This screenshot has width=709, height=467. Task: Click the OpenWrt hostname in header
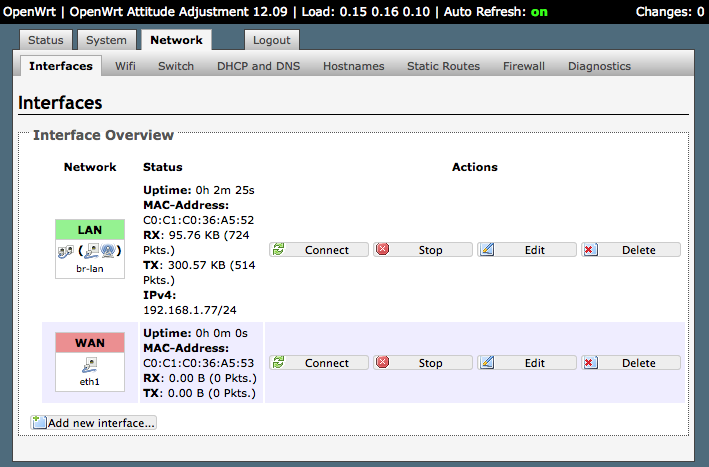pyautogui.click(x=29, y=12)
